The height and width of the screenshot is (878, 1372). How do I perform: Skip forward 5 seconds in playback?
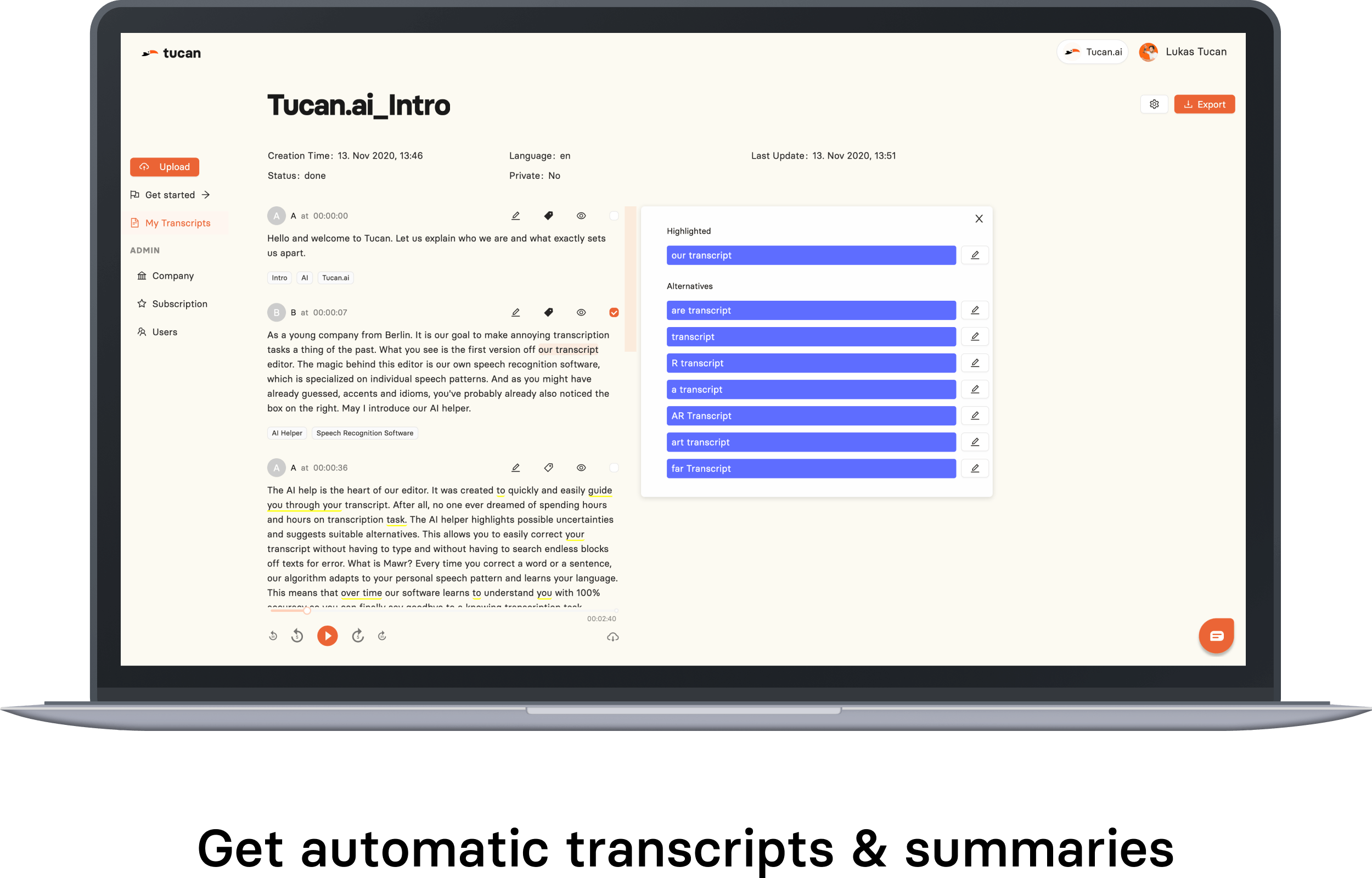(358, 635)
